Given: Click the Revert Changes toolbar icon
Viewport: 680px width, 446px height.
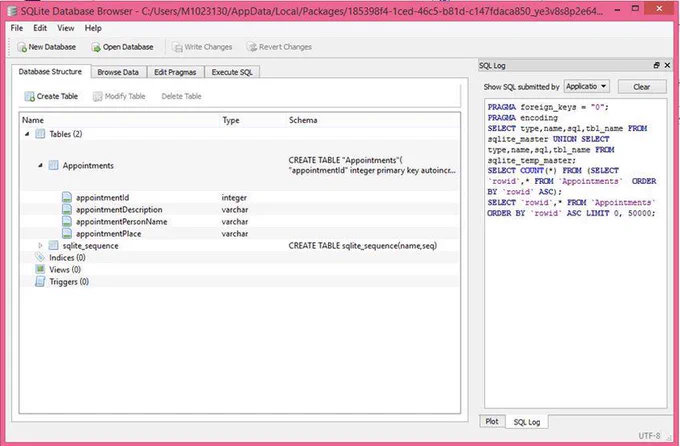Looking at the screenshot, I should (x=252, y=47).
